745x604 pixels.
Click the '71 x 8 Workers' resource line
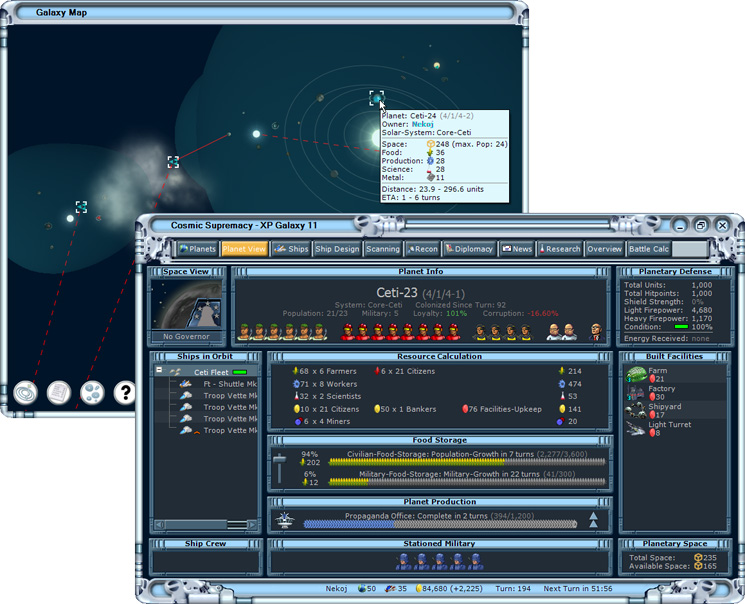(325, 384)
